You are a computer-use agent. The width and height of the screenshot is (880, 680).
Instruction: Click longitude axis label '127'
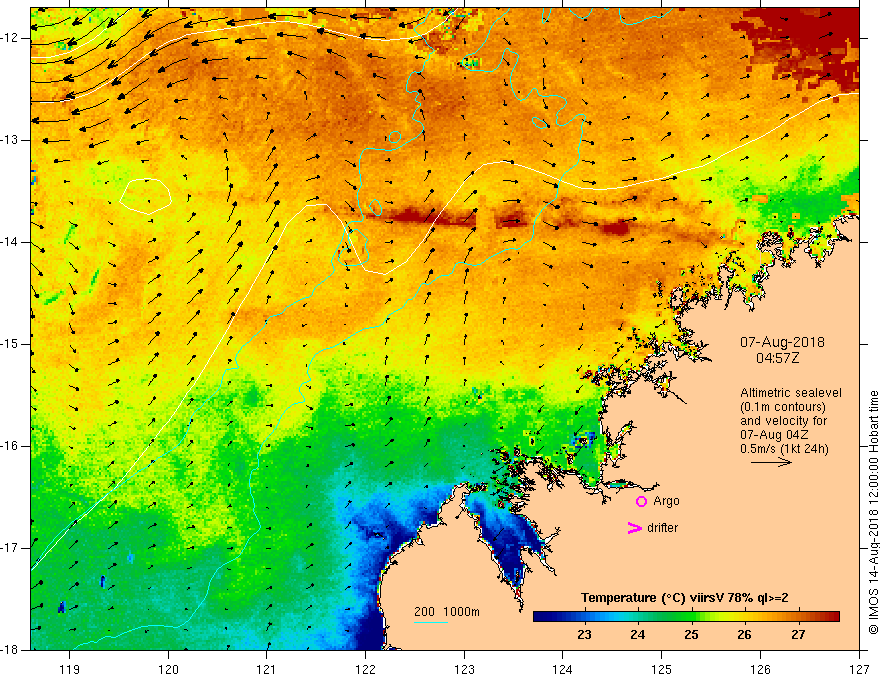click(x=859, y=669)
